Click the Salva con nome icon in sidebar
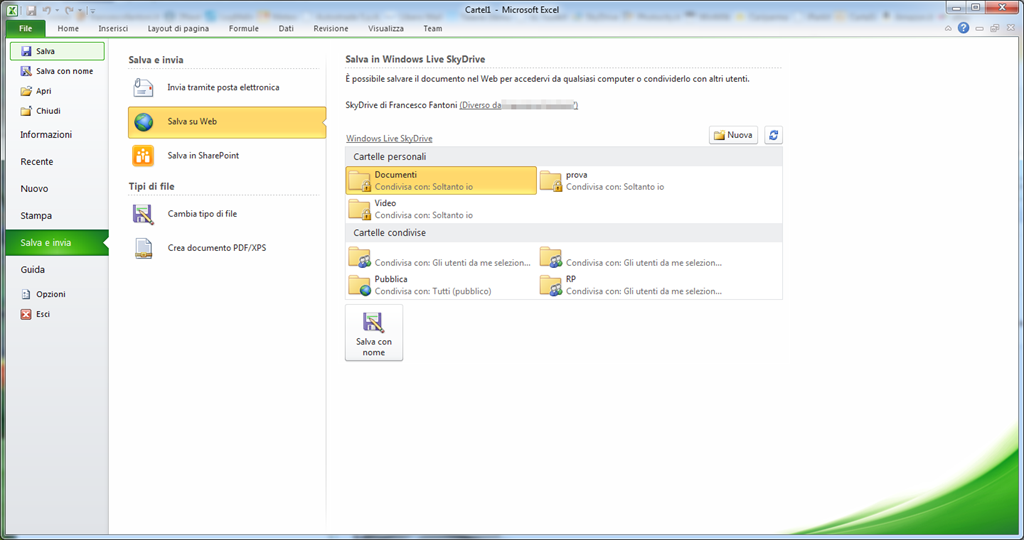Image resolution: width=1024 pixels, height=540 pixels. [26, 71]
